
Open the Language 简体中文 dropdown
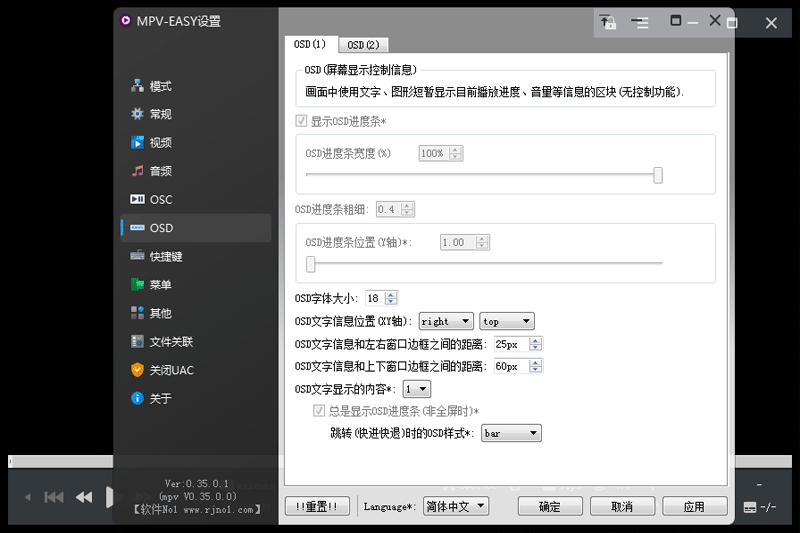pos(456,506)
